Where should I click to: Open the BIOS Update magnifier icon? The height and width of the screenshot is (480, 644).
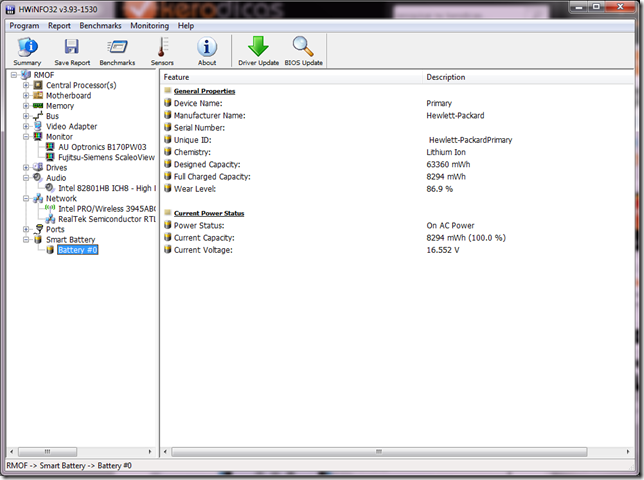tap(304, 51)
